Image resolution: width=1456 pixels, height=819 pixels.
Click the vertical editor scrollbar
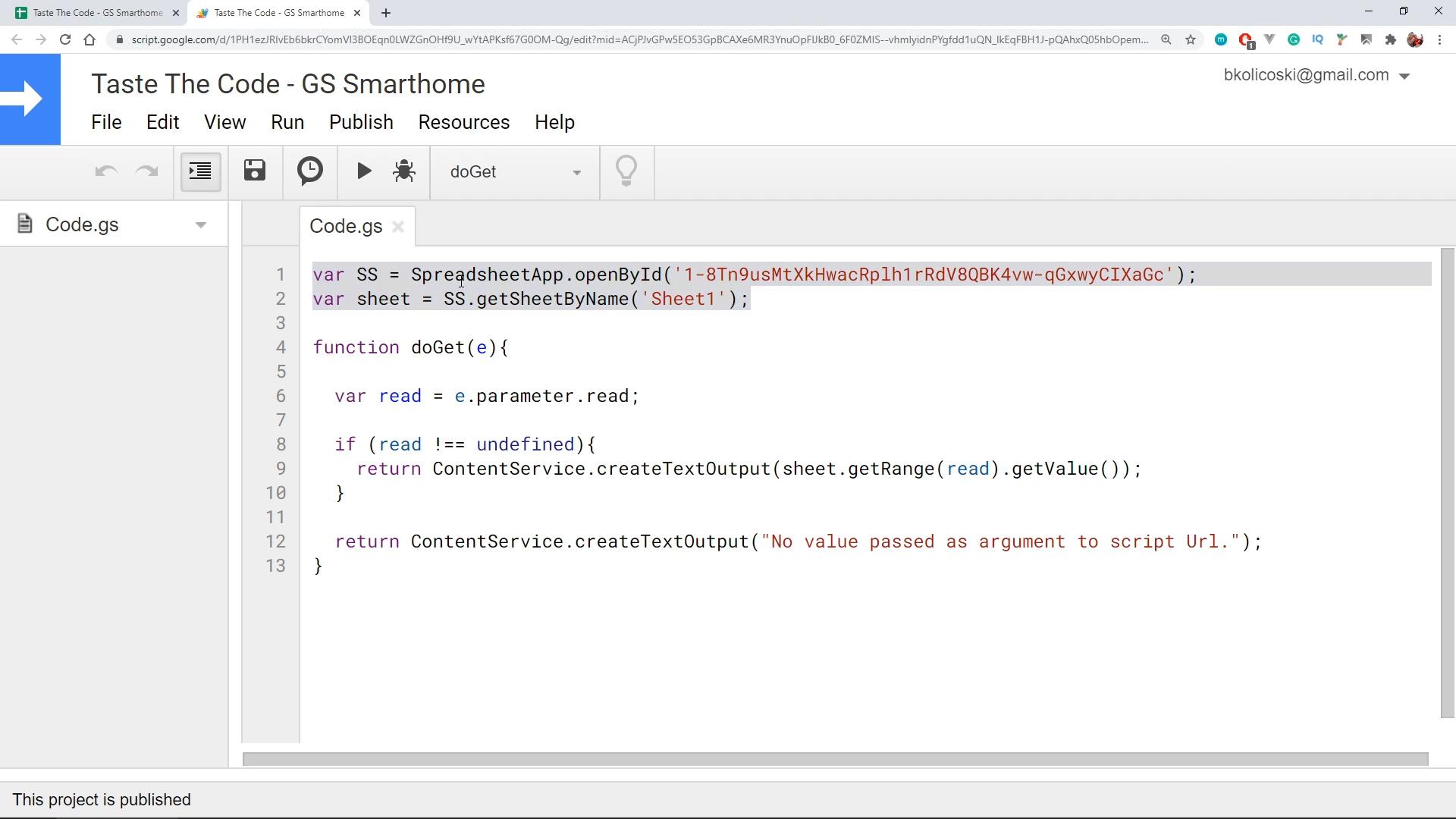[1448, 483]
